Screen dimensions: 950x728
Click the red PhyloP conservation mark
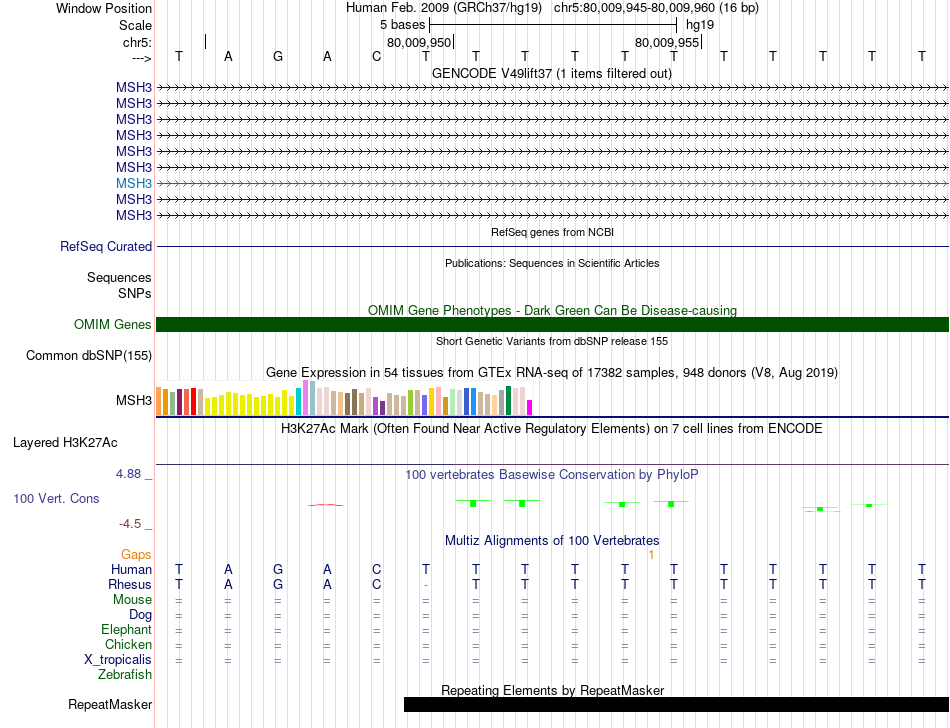click(x=326, y=505)
